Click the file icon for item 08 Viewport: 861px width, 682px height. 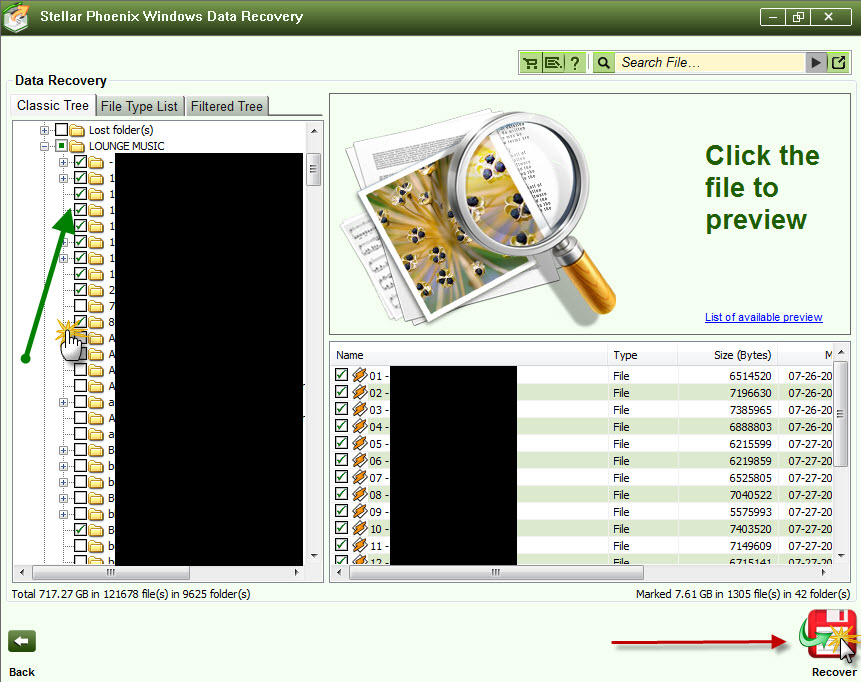tap(360, 494)
